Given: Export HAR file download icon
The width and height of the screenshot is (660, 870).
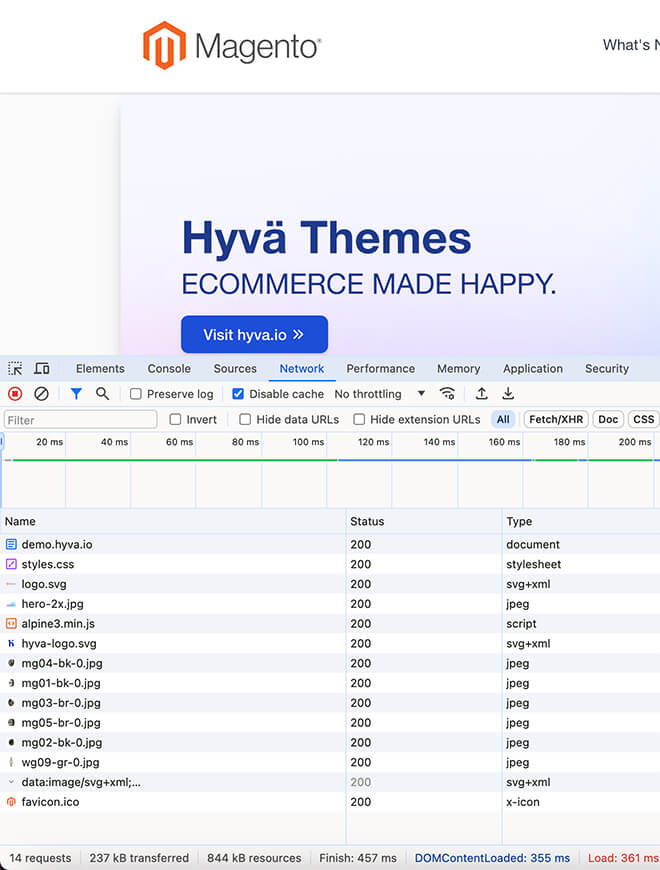Looking at the screenshot, I should 507,394.
